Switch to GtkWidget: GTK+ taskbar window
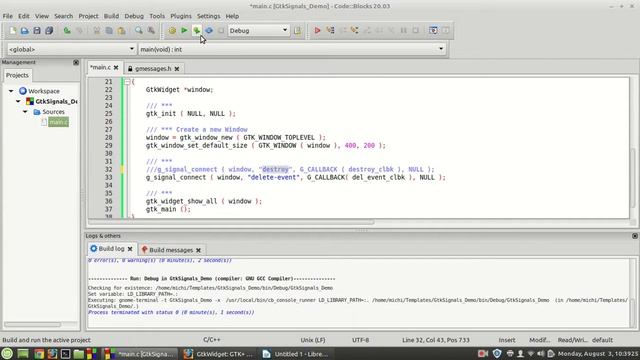 [x=219, y=354]
